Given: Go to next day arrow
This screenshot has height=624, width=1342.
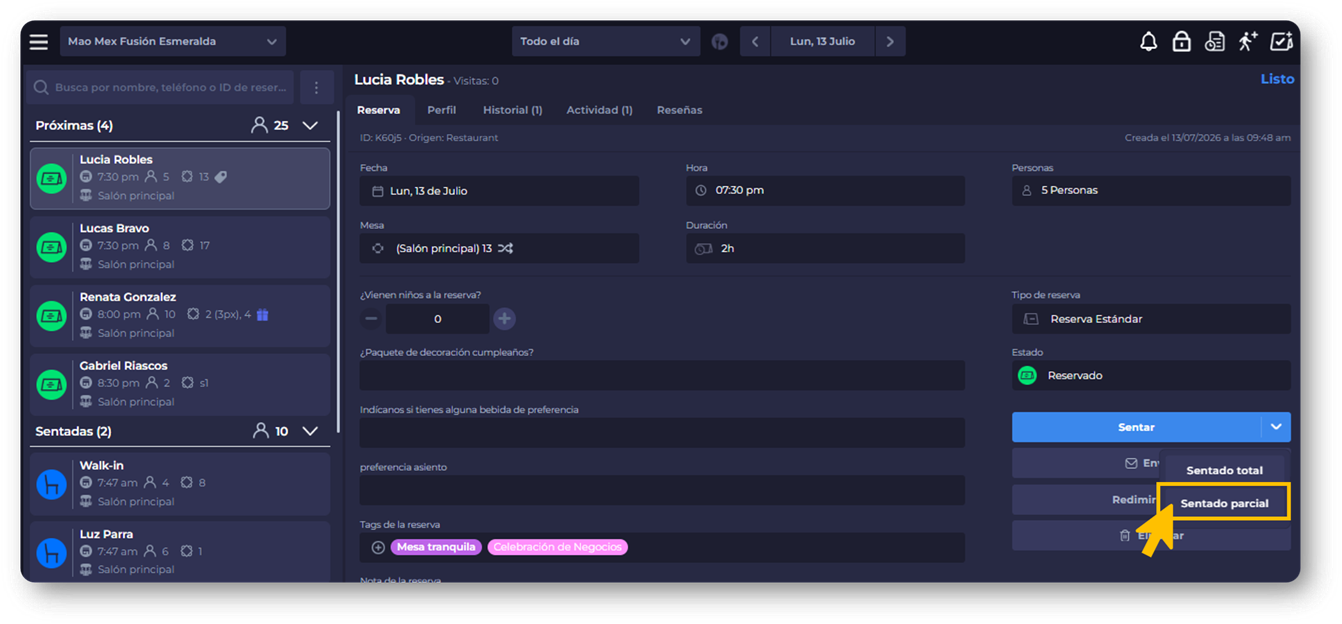Looking at the screenshot, I should pyautogui.click(x=890, y=42).
